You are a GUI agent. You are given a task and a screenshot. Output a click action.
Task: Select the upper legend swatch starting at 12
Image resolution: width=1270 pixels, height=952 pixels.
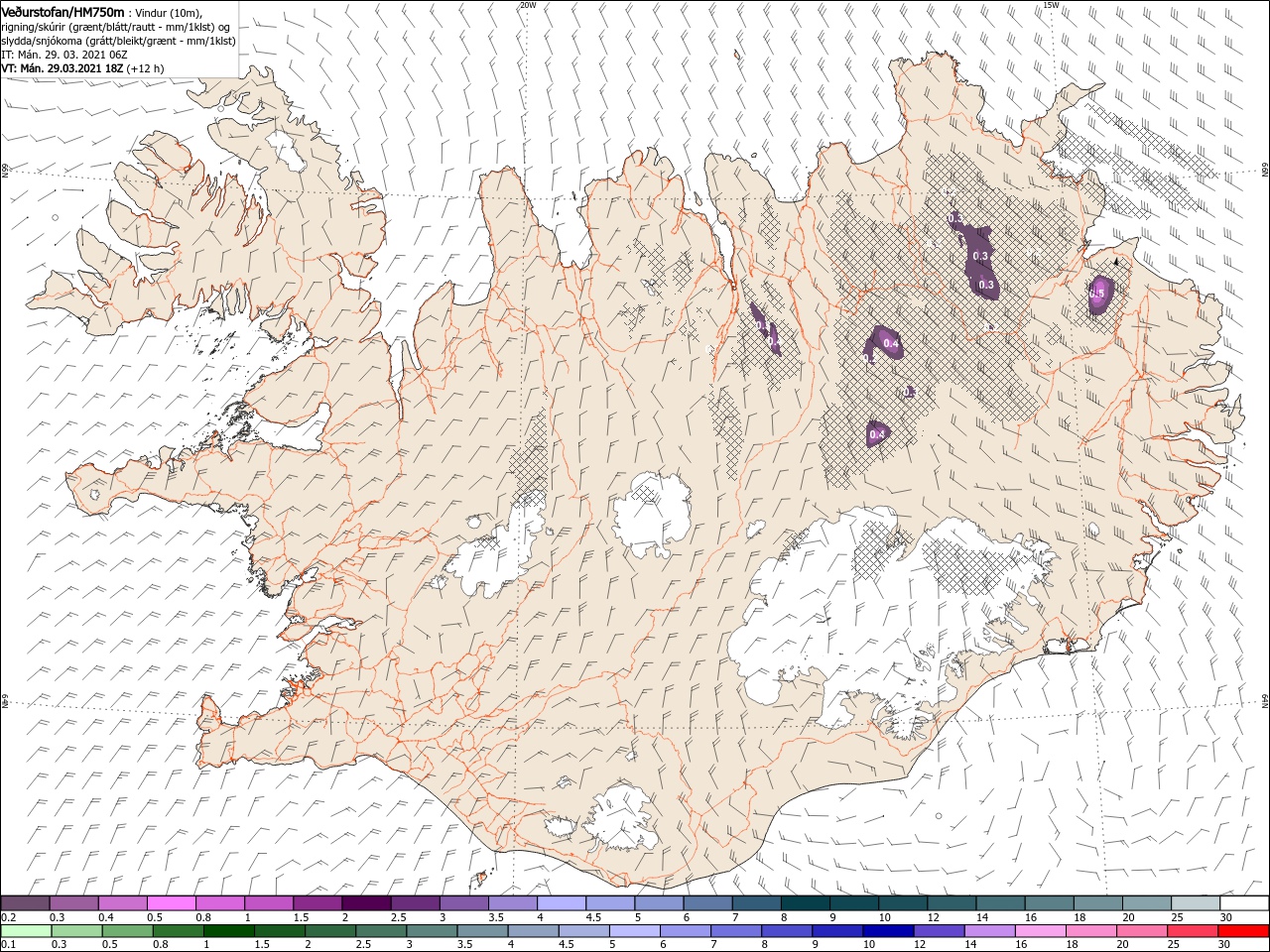tap(952, 903)
